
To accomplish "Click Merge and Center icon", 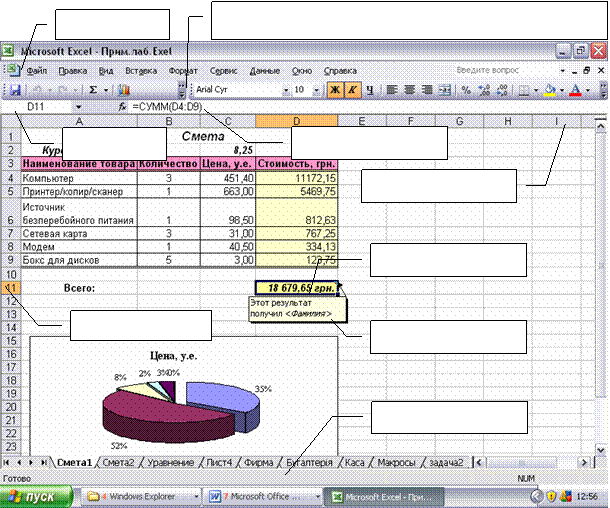I will [444, 90].
